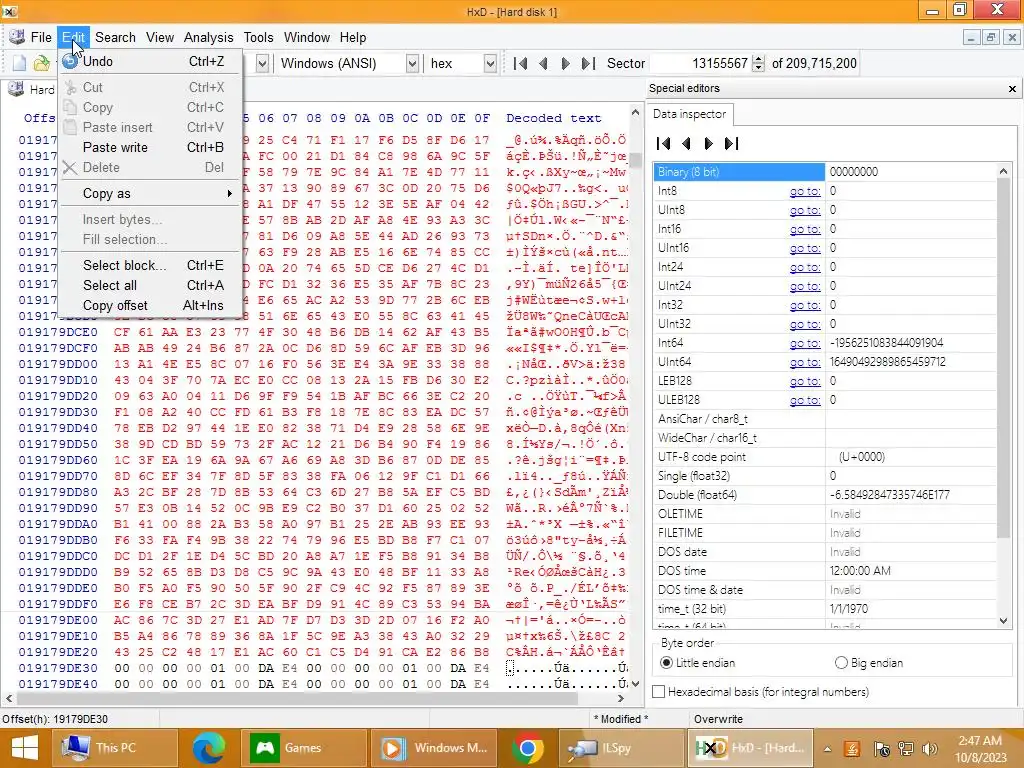The width and height of the screenshot is (1024, 768).
Task: Choose Select block from Edit menu
Action: (150, 265)
